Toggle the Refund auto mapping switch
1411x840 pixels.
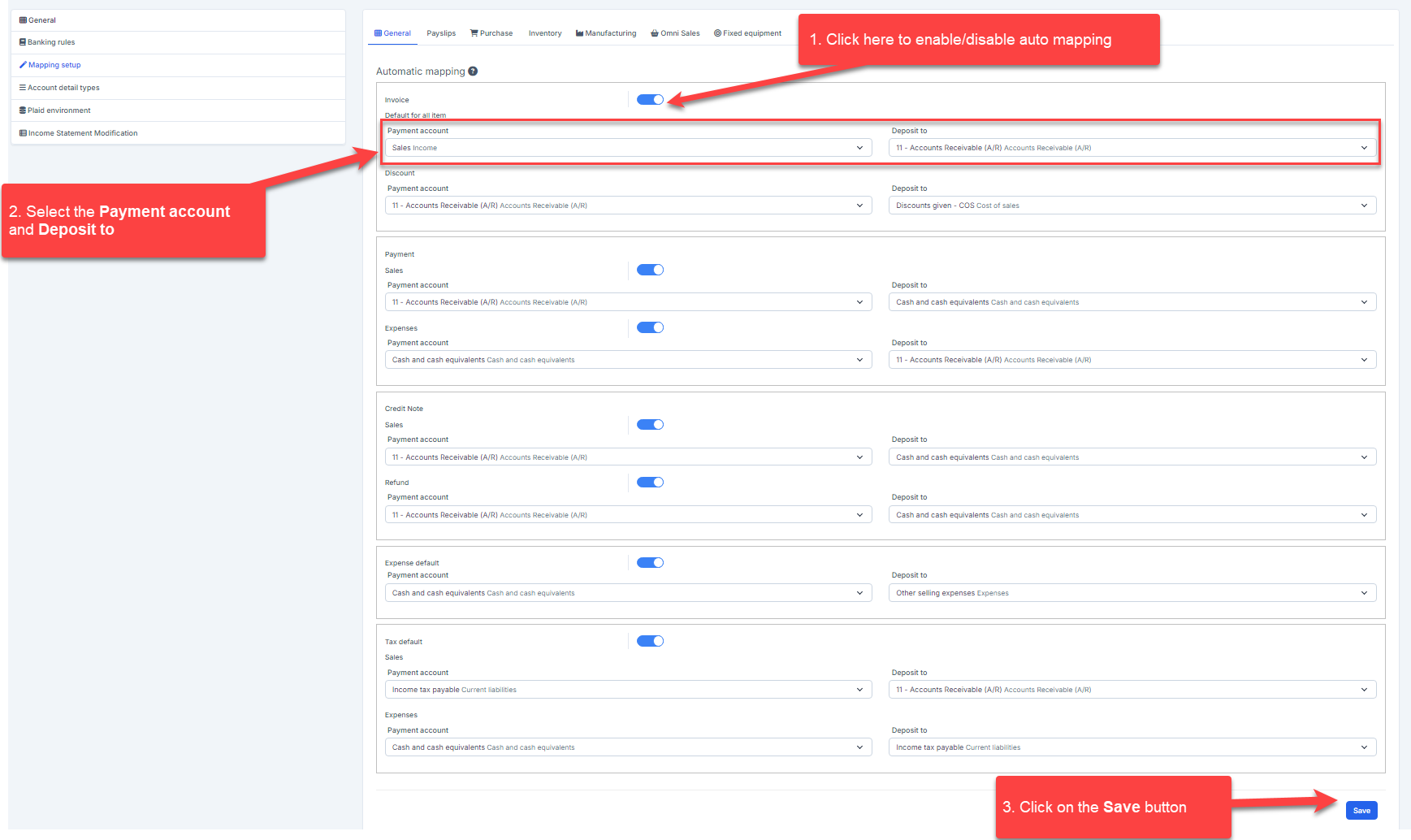[x=650, y=483]
